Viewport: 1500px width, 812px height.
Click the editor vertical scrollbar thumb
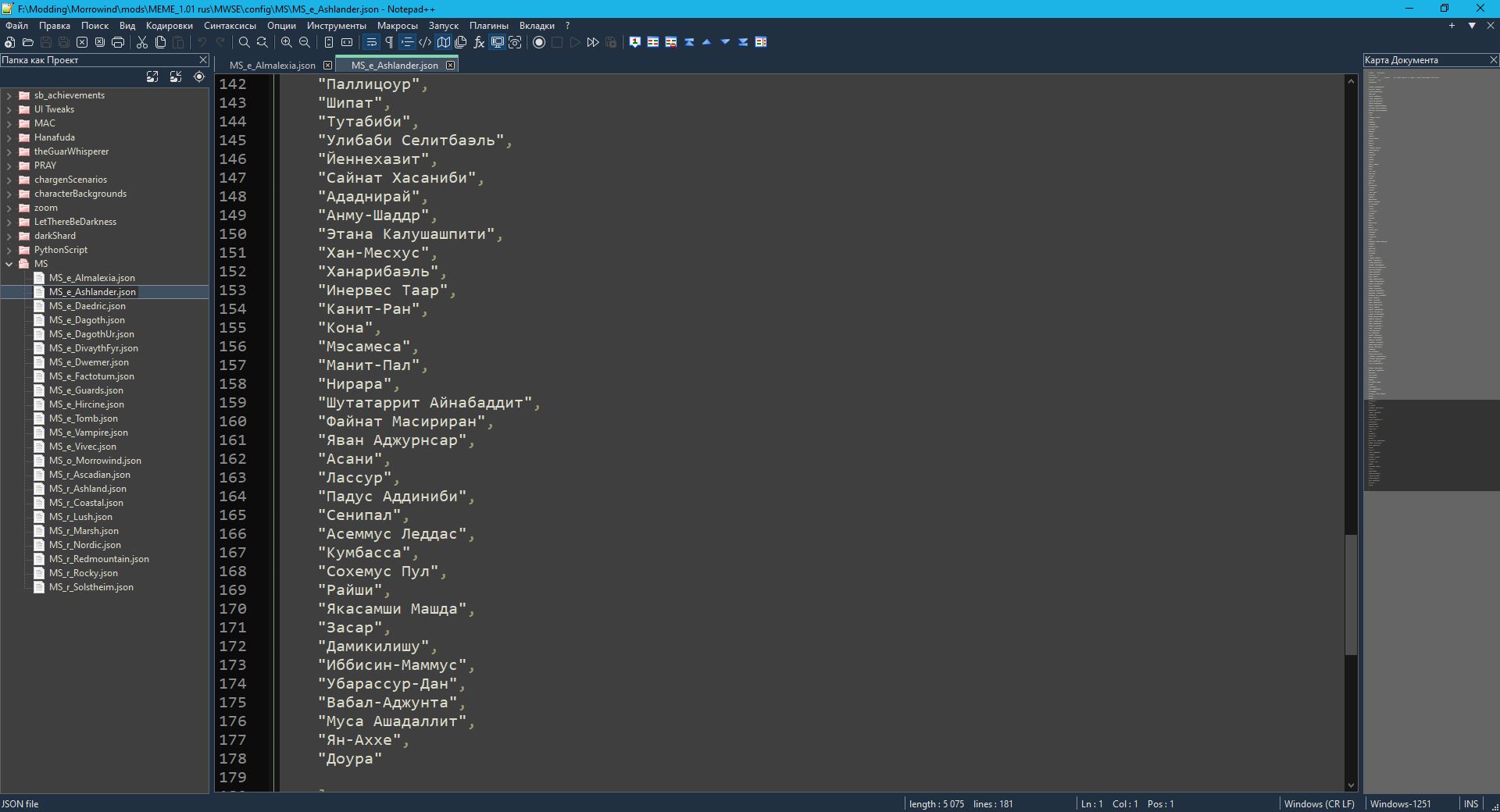1351,593
